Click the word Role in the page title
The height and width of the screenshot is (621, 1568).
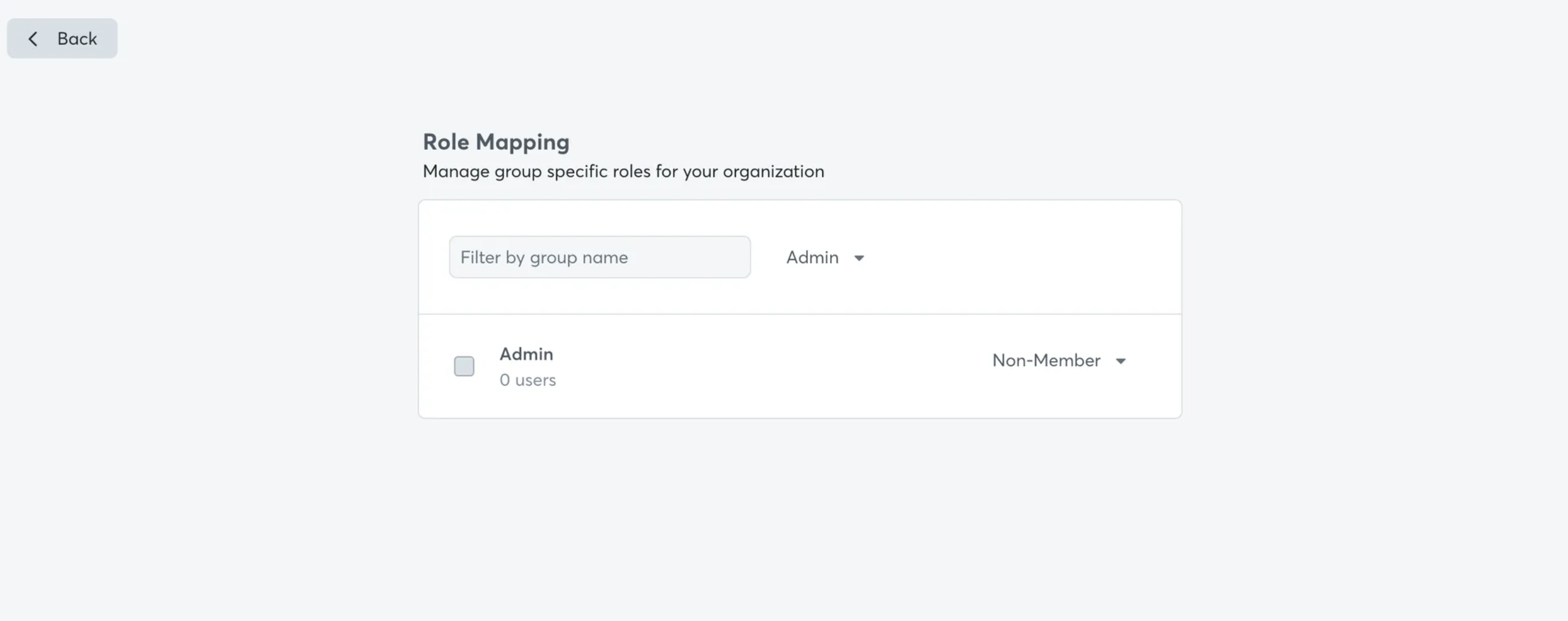pos(446,142)
